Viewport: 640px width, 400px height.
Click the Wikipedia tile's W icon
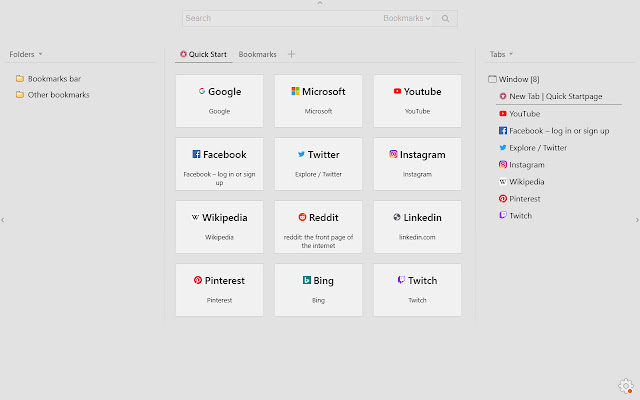coord(195,217)
